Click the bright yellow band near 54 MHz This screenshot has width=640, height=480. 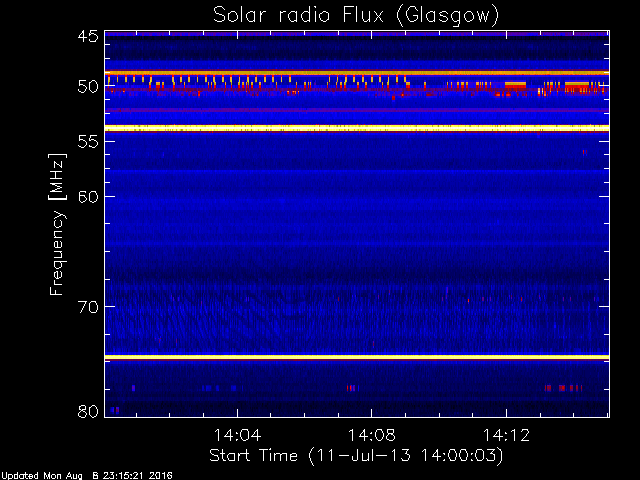point(357,128)
